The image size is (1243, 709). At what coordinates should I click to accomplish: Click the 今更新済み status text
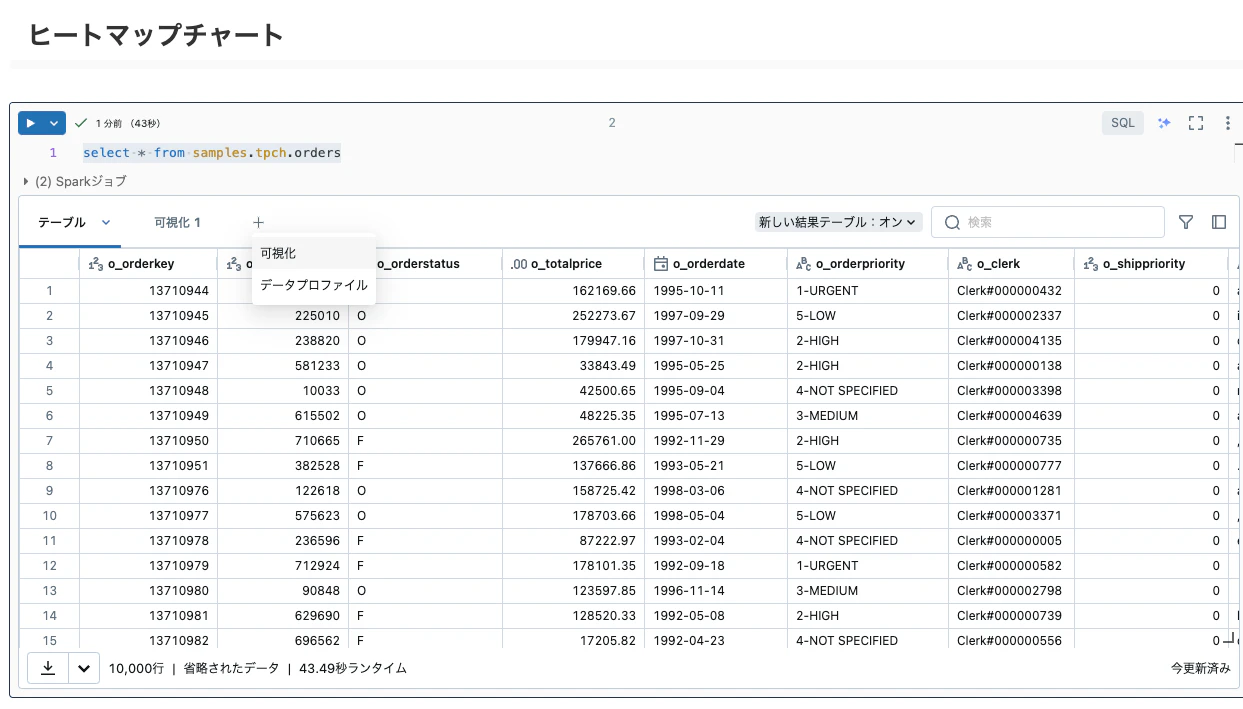[1201, 668]
